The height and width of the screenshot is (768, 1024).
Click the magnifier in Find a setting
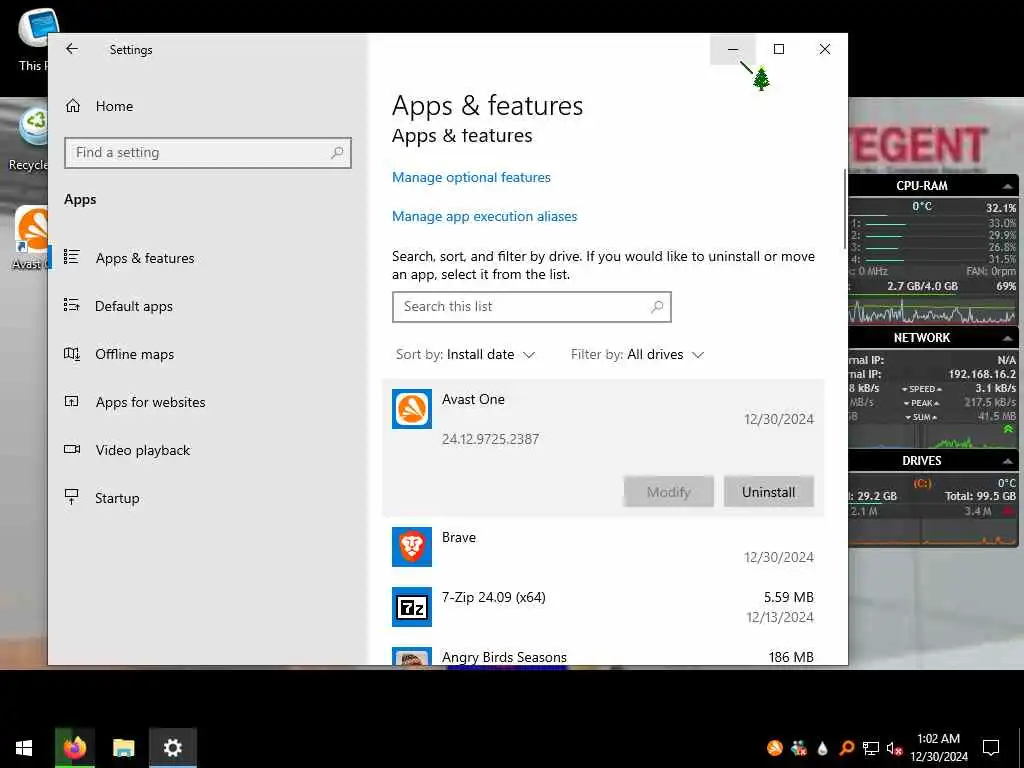tap(337, 153)
